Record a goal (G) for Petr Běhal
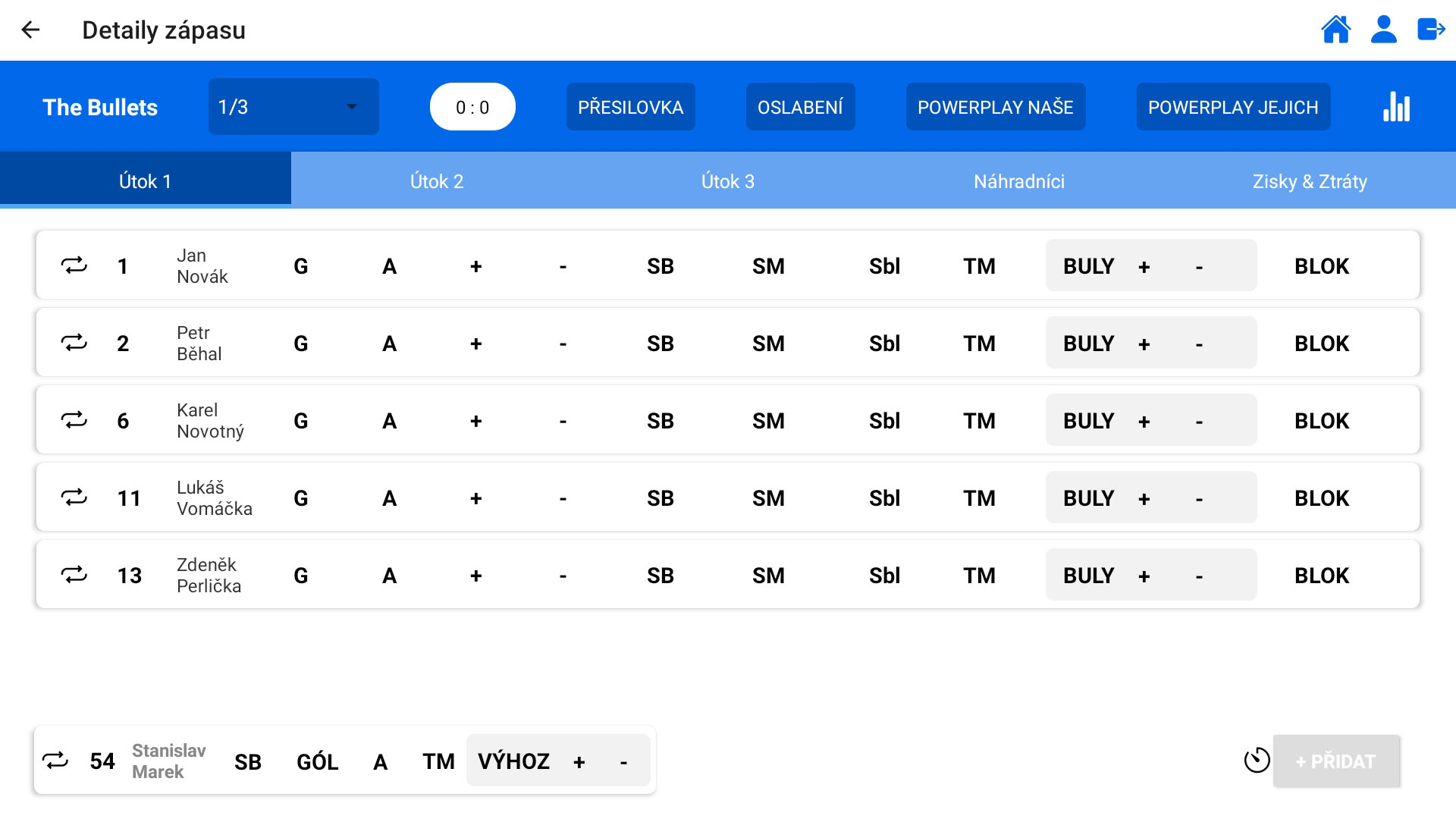This screenshot has width=1456, height=819. tap(301, 344)
